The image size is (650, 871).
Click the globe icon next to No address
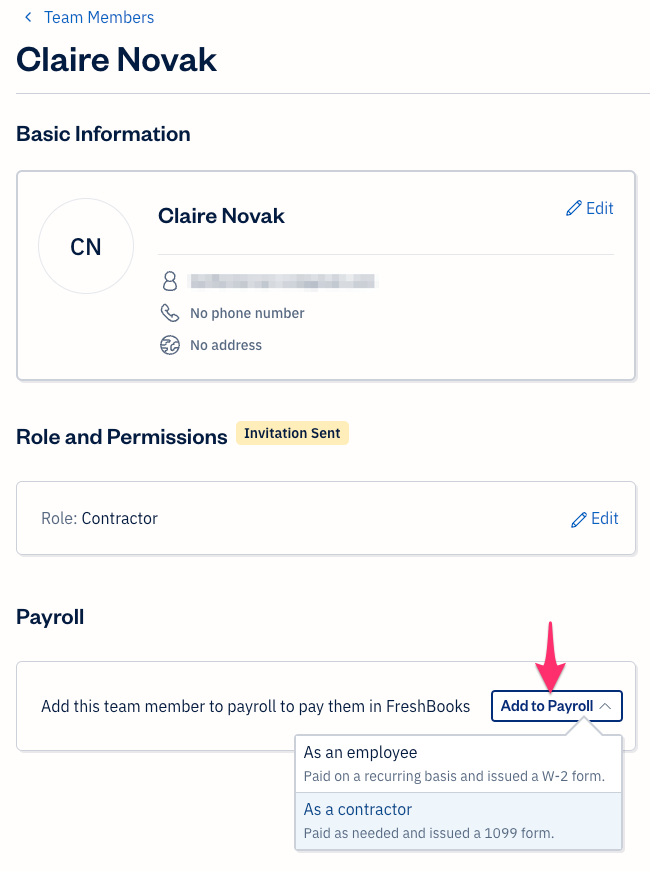(x=170, y=345)
